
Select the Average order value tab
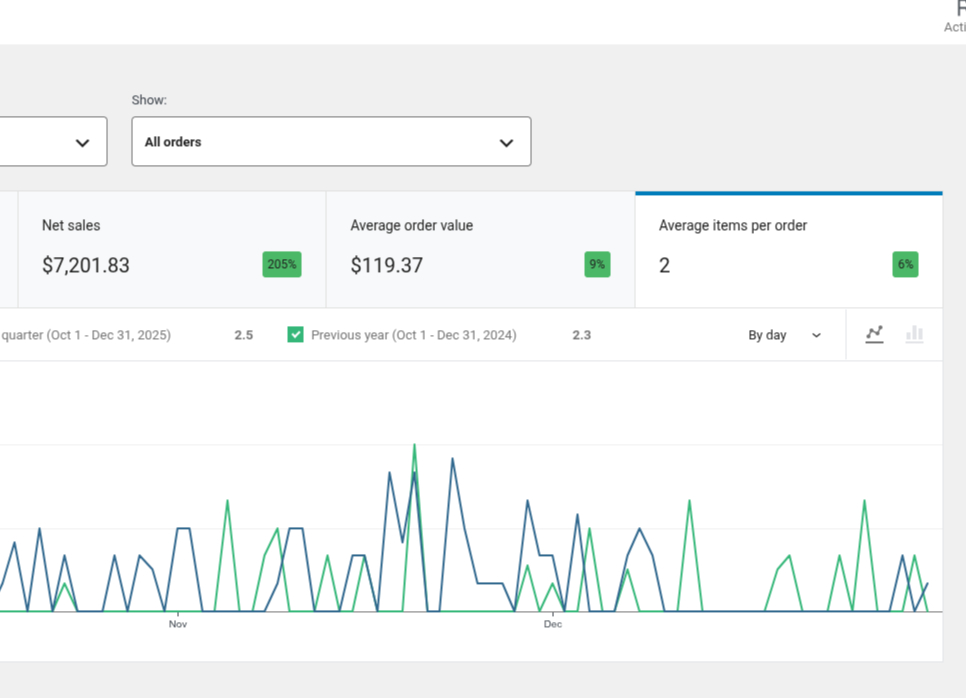pos(480,249)
